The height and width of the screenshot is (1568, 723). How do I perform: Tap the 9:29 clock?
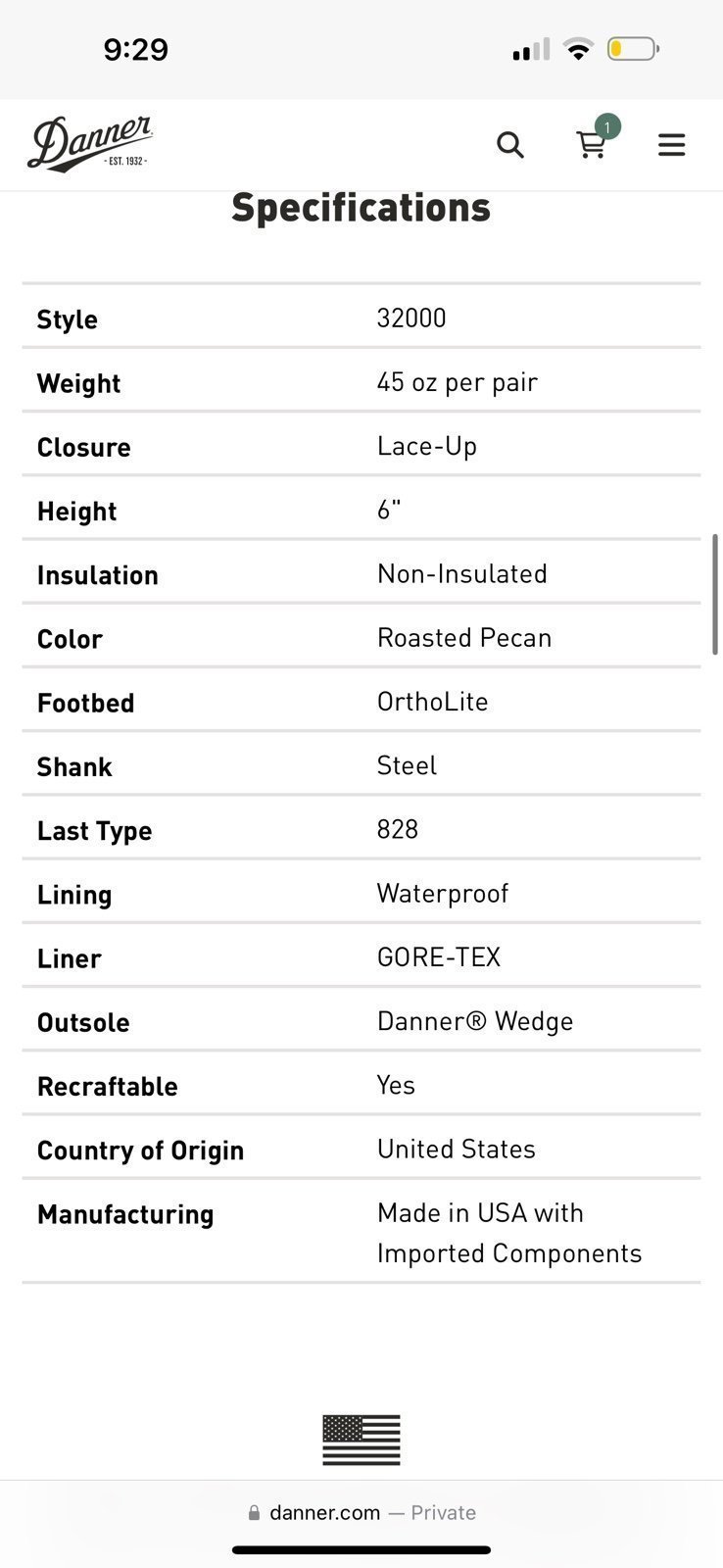[136, 49]
